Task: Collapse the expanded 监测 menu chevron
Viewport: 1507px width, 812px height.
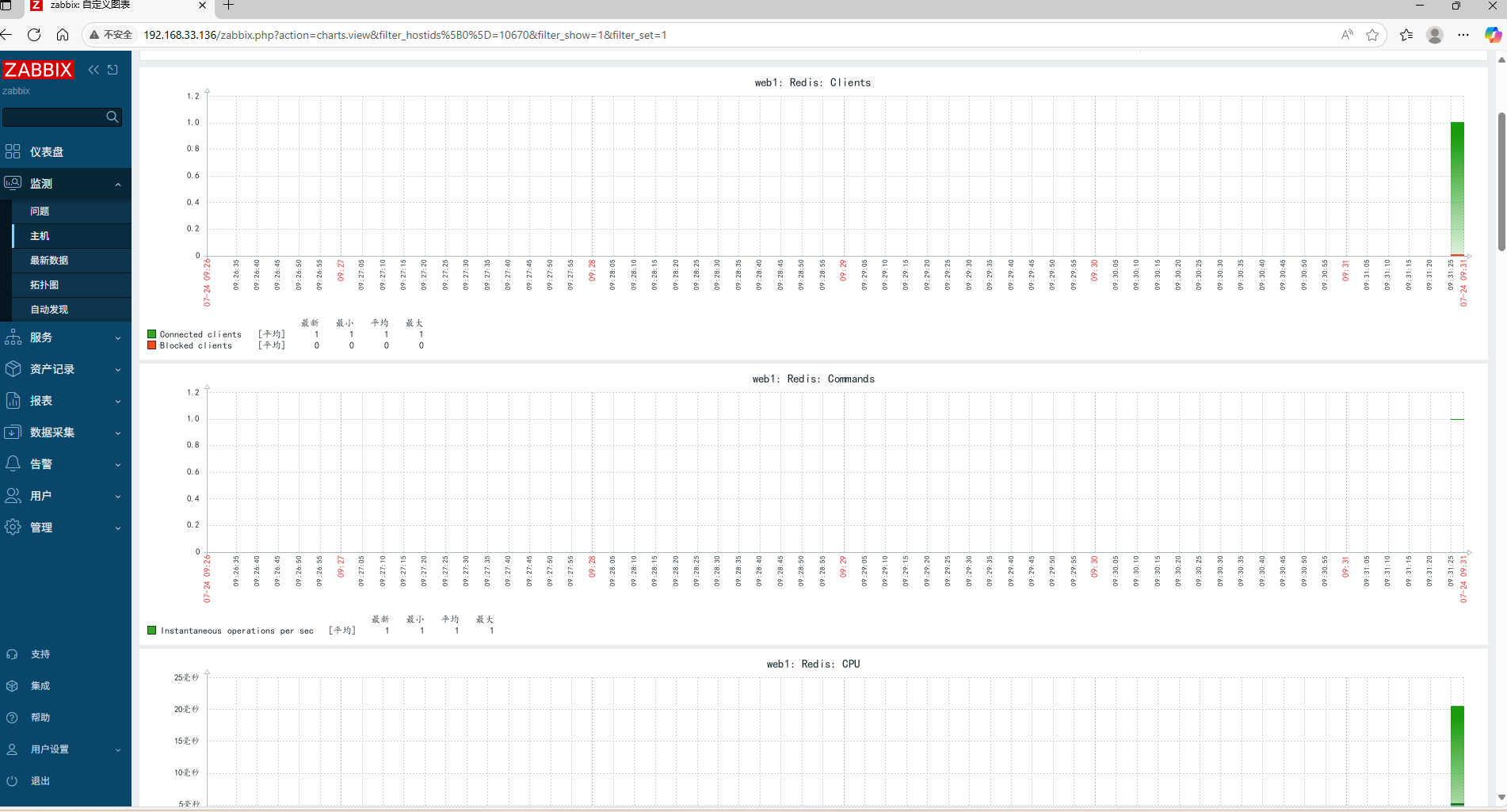Action: point(117,184)
